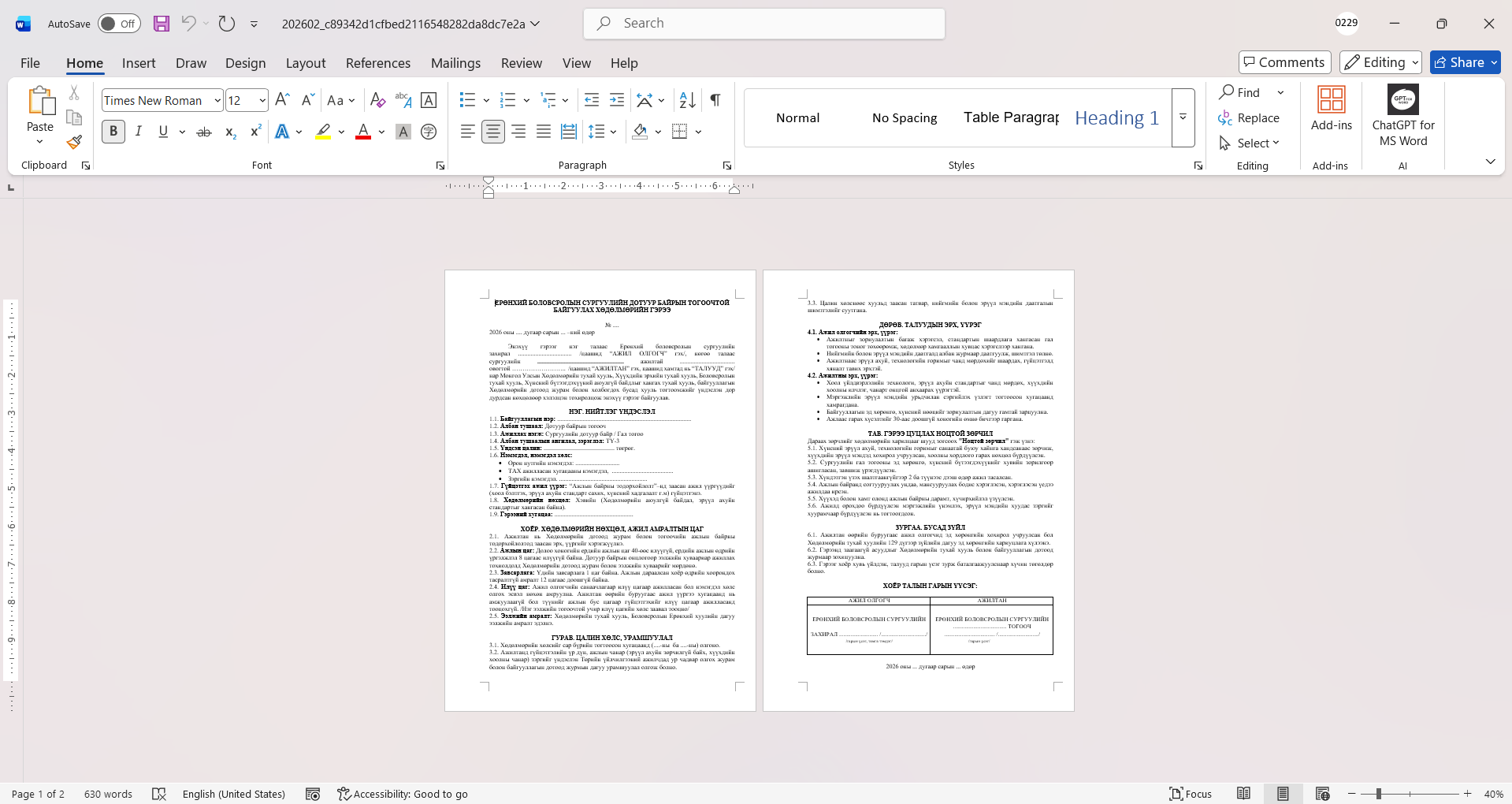Apply strikethrough formatting

[x=204, y=132]
